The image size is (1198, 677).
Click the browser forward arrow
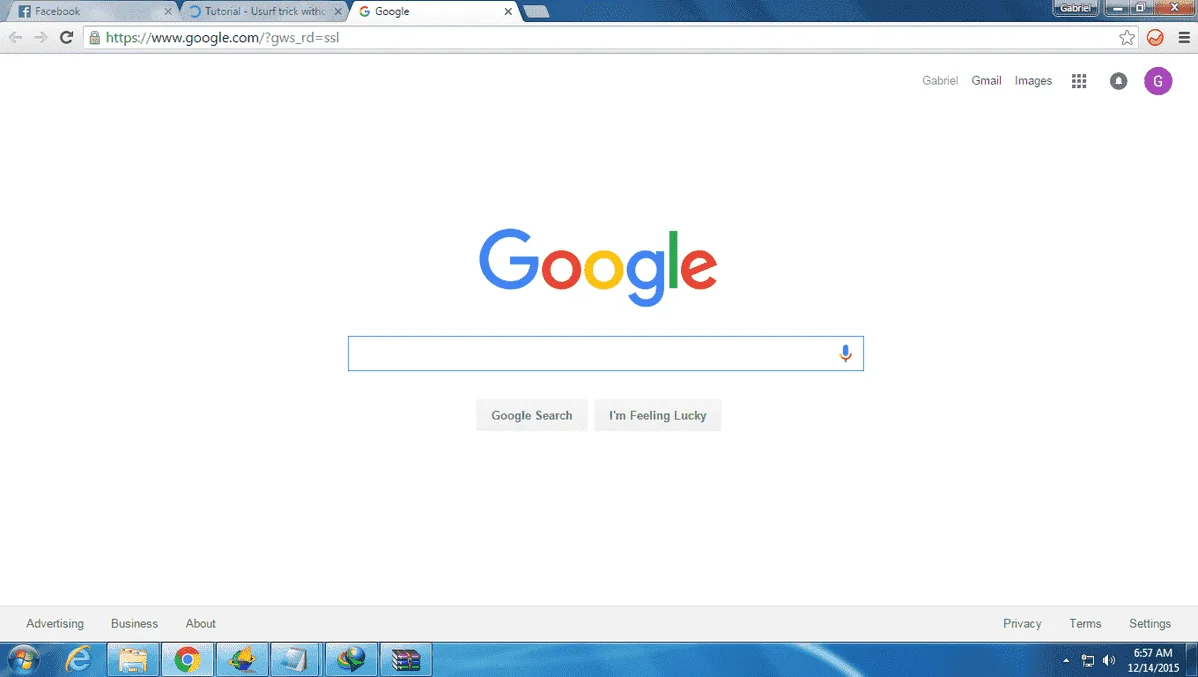[40, 37]
